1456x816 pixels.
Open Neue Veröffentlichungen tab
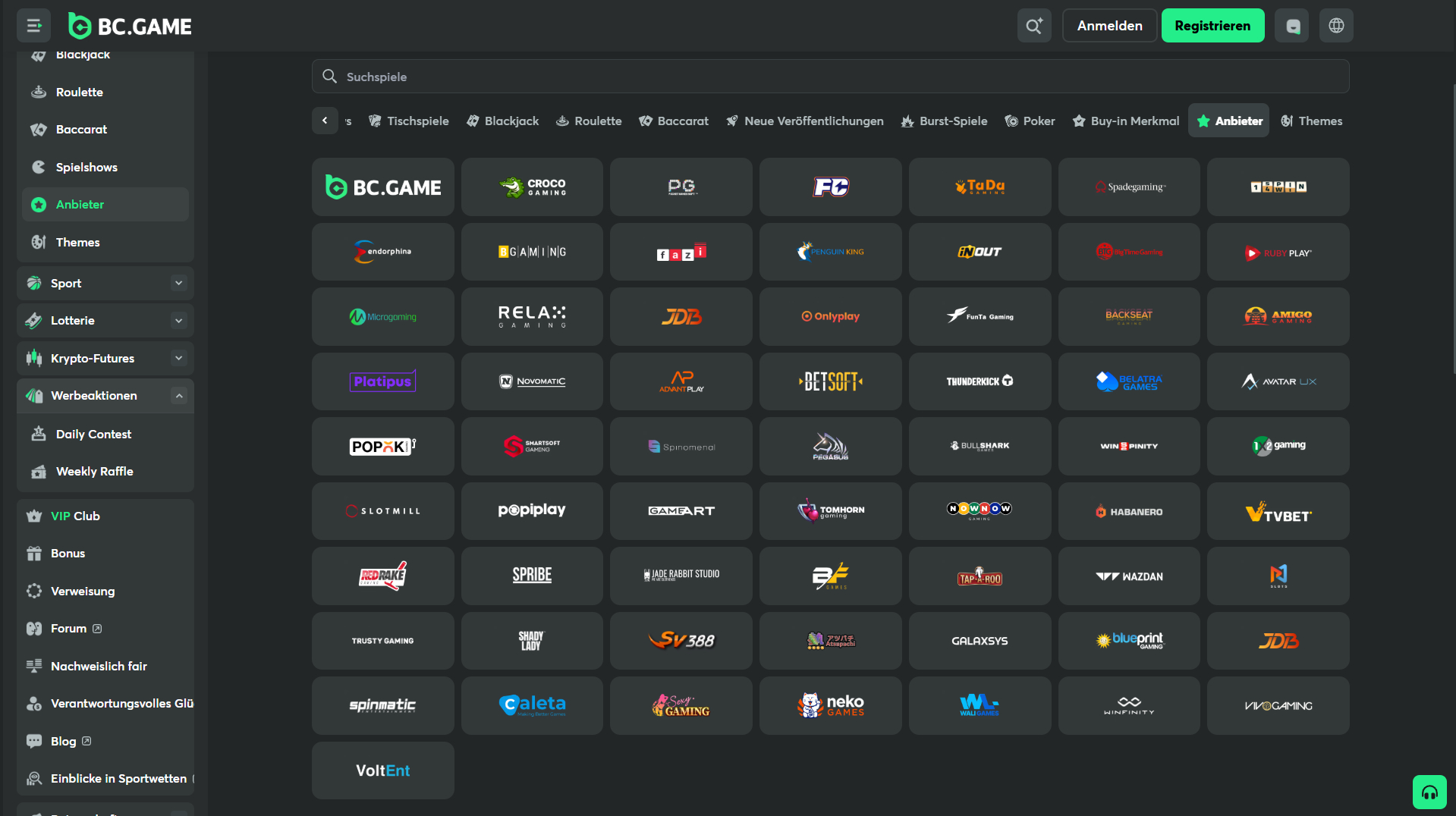pos(804,121)
